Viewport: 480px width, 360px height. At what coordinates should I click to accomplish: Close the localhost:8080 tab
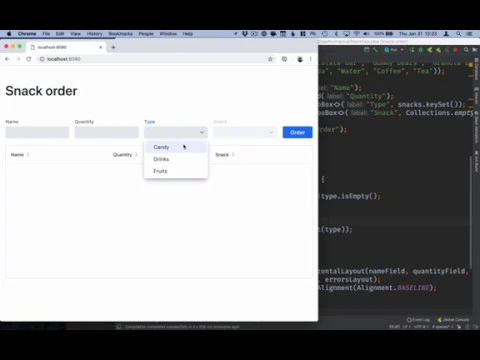(x=101, y=47)
